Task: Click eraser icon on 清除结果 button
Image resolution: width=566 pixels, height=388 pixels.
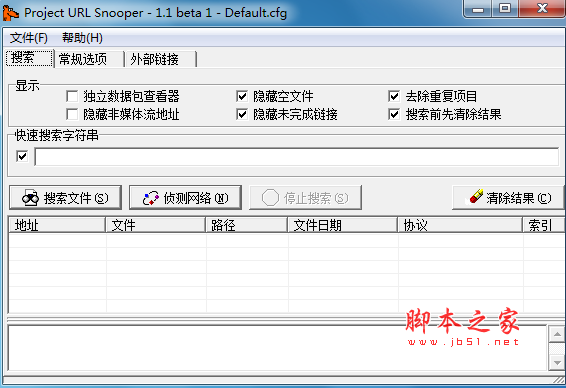Action: coord(476,196)
